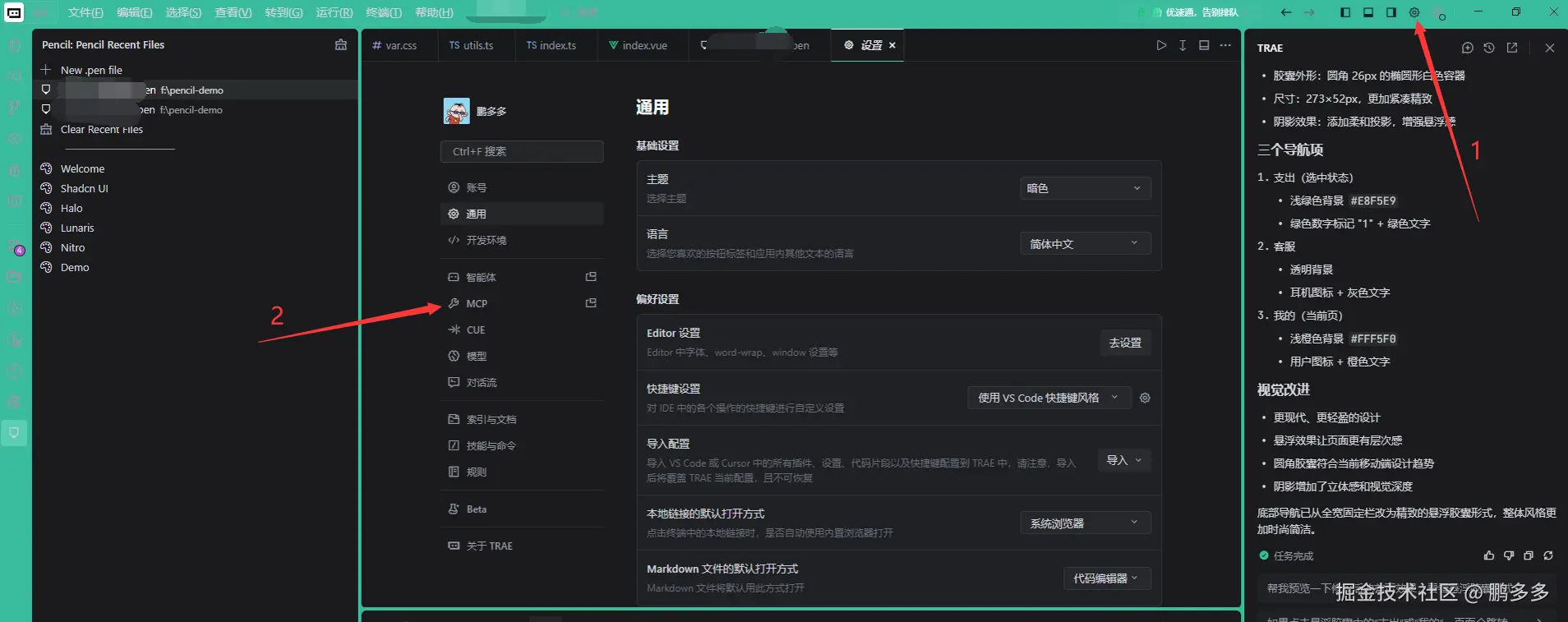Open keyboard shortcut gear settings
1568x622 pixels.
[x=1145, y=398]
